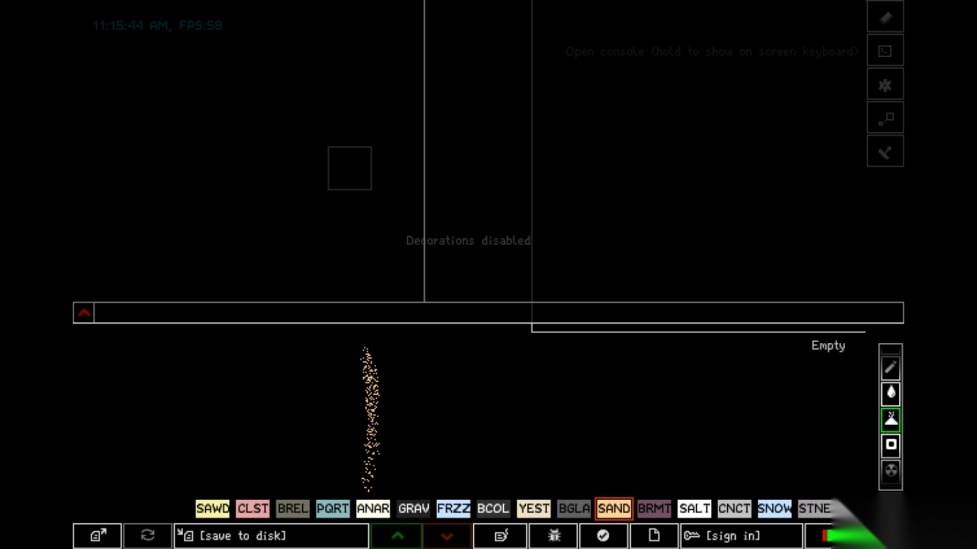
Task: Click the save to disk button
Action: [x=271, y=536]
